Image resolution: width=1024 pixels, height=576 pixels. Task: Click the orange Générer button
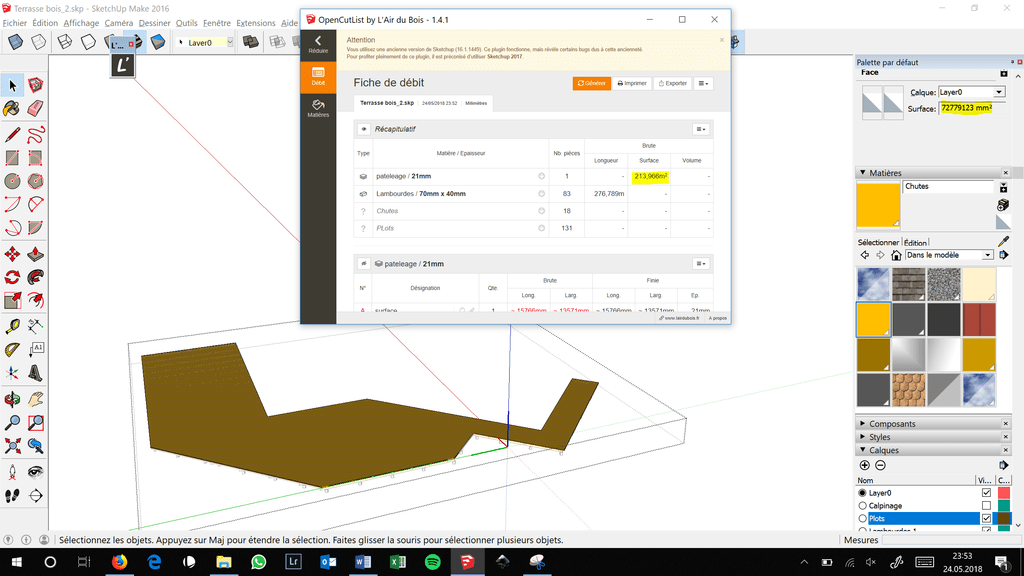click(x=592, y=84)
